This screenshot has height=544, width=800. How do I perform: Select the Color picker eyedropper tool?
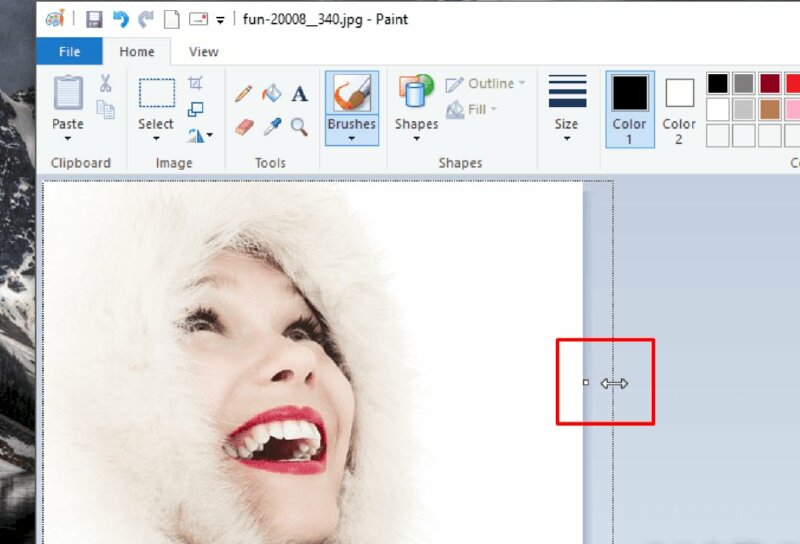click(x=271, y=127)
